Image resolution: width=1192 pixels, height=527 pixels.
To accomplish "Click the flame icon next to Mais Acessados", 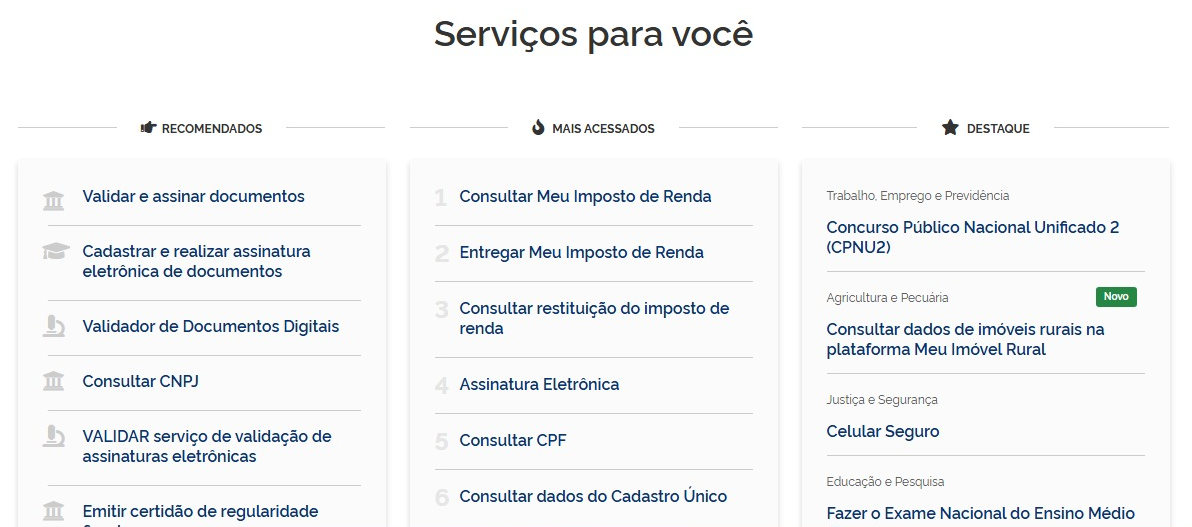I will click(538, 128).
